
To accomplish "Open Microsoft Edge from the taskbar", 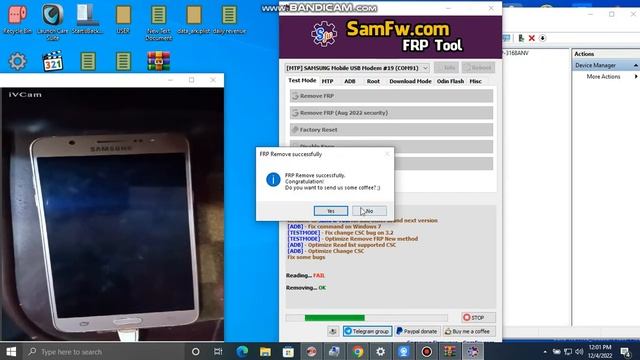I will click(x=242, y=351).
